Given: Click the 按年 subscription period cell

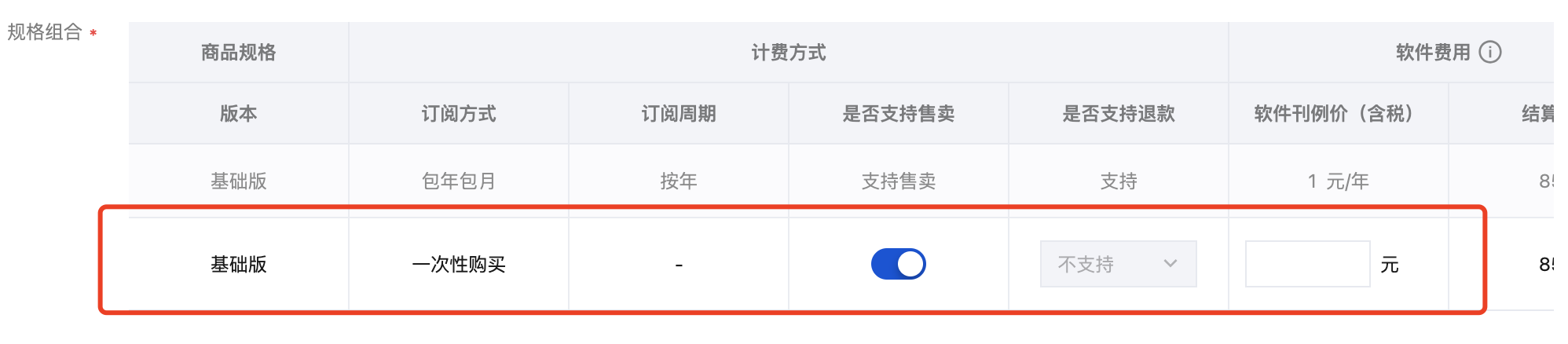Looking at the screenshot, I should 679,181.
